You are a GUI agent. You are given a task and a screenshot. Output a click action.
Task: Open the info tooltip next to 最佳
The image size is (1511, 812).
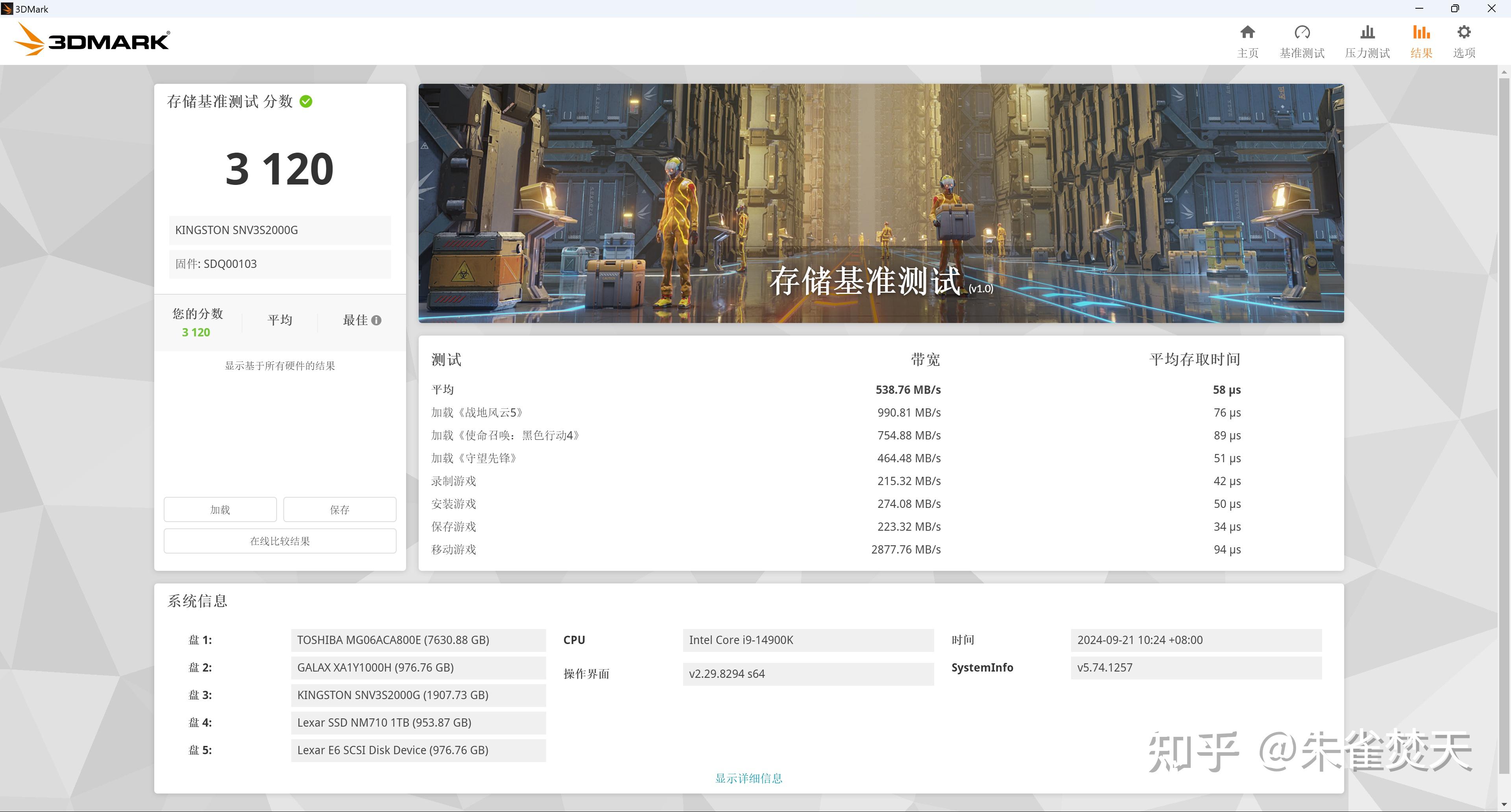[377, 320]
